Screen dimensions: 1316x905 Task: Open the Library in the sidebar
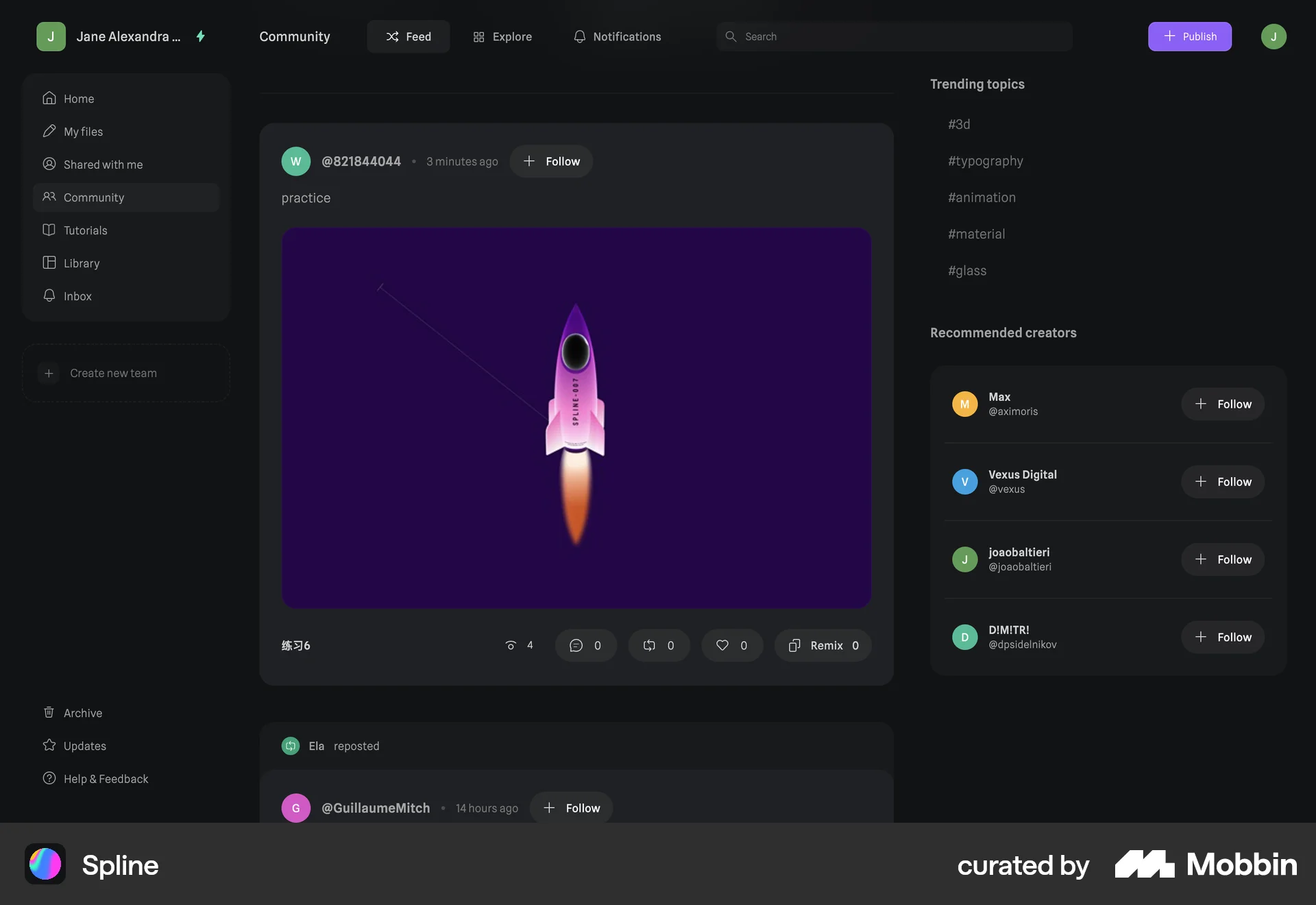82,263
